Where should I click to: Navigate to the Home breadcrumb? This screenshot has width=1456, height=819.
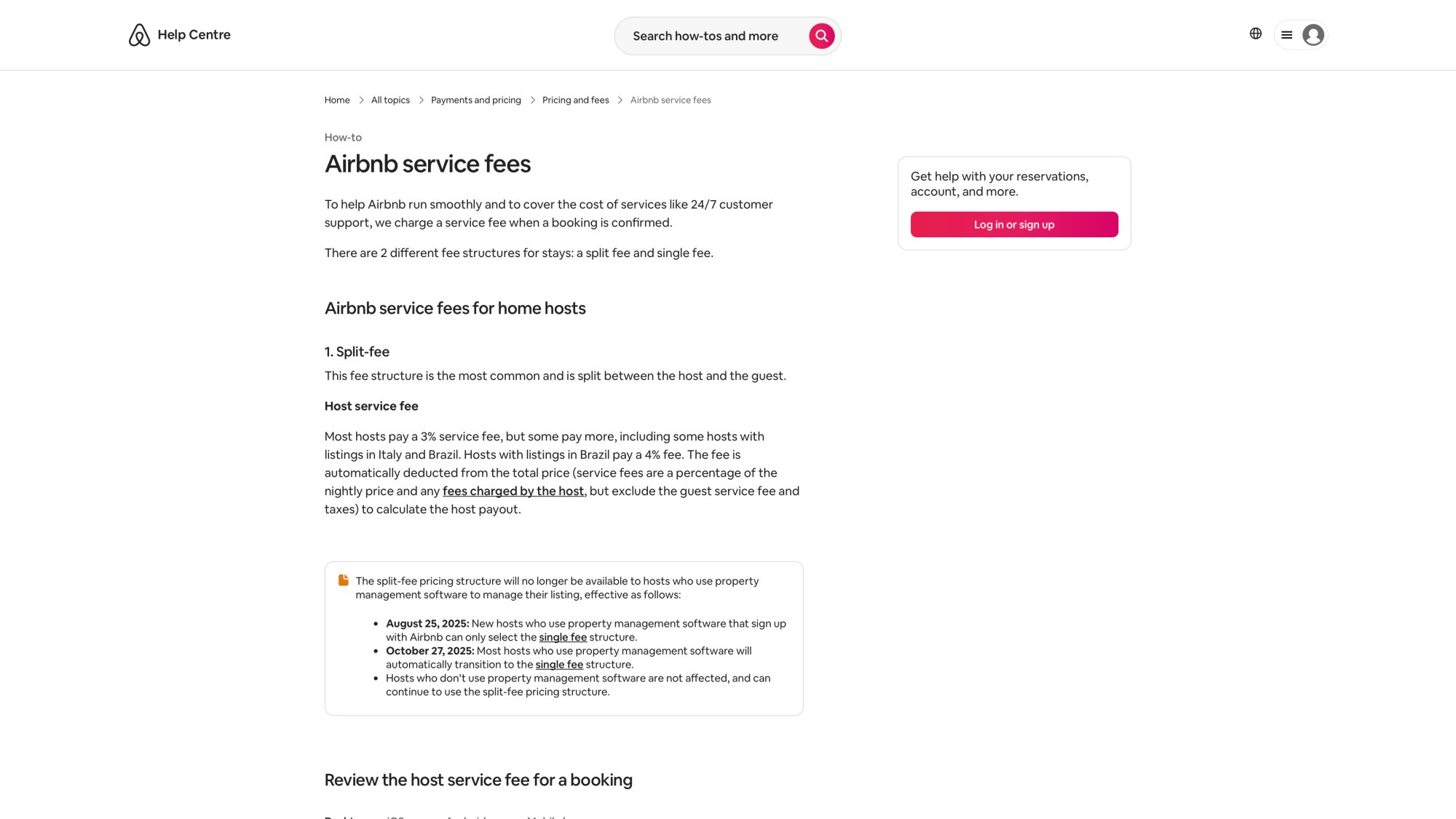tap(336, 100)
